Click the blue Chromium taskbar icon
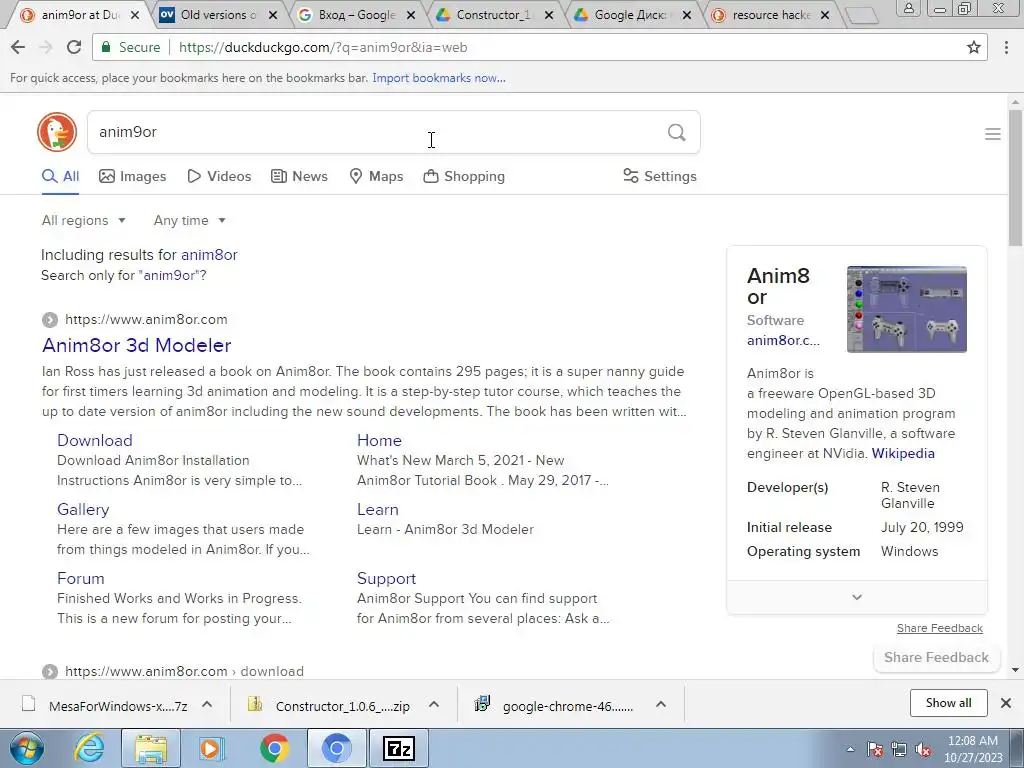1024x768 pixels. [x=336, y=748]
